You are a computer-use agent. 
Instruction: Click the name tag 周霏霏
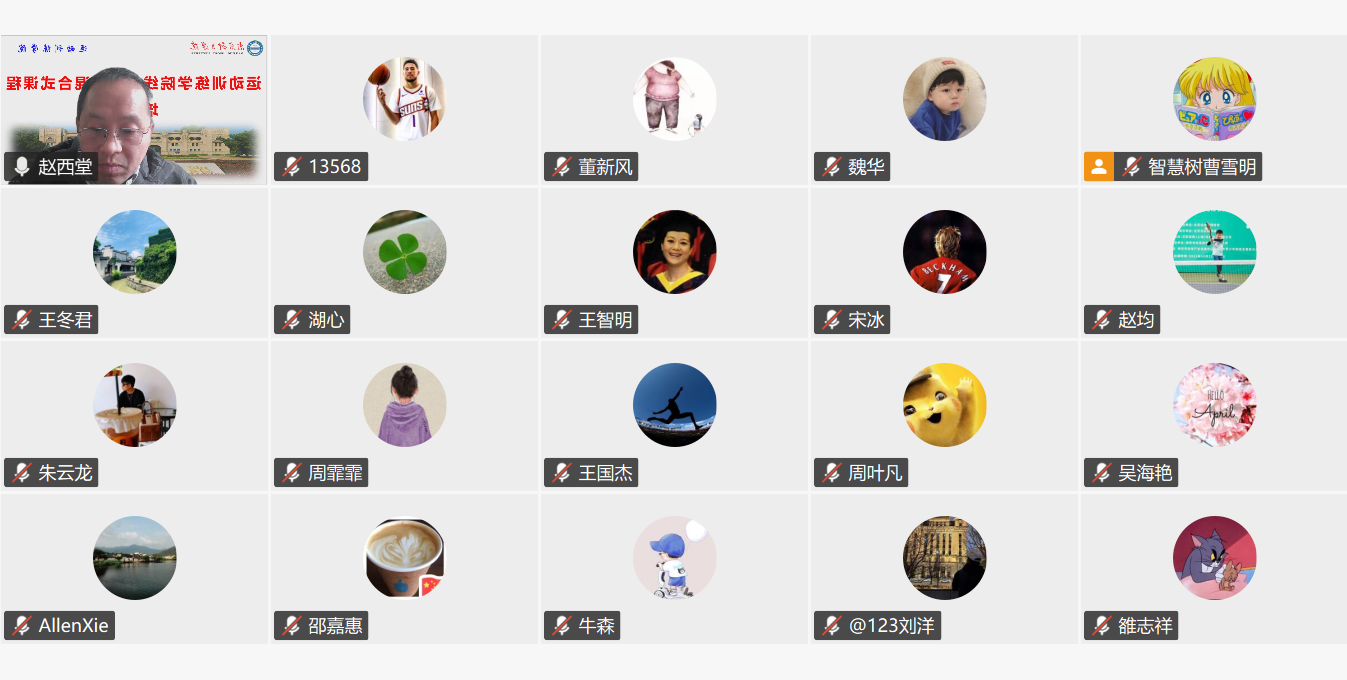335,473
